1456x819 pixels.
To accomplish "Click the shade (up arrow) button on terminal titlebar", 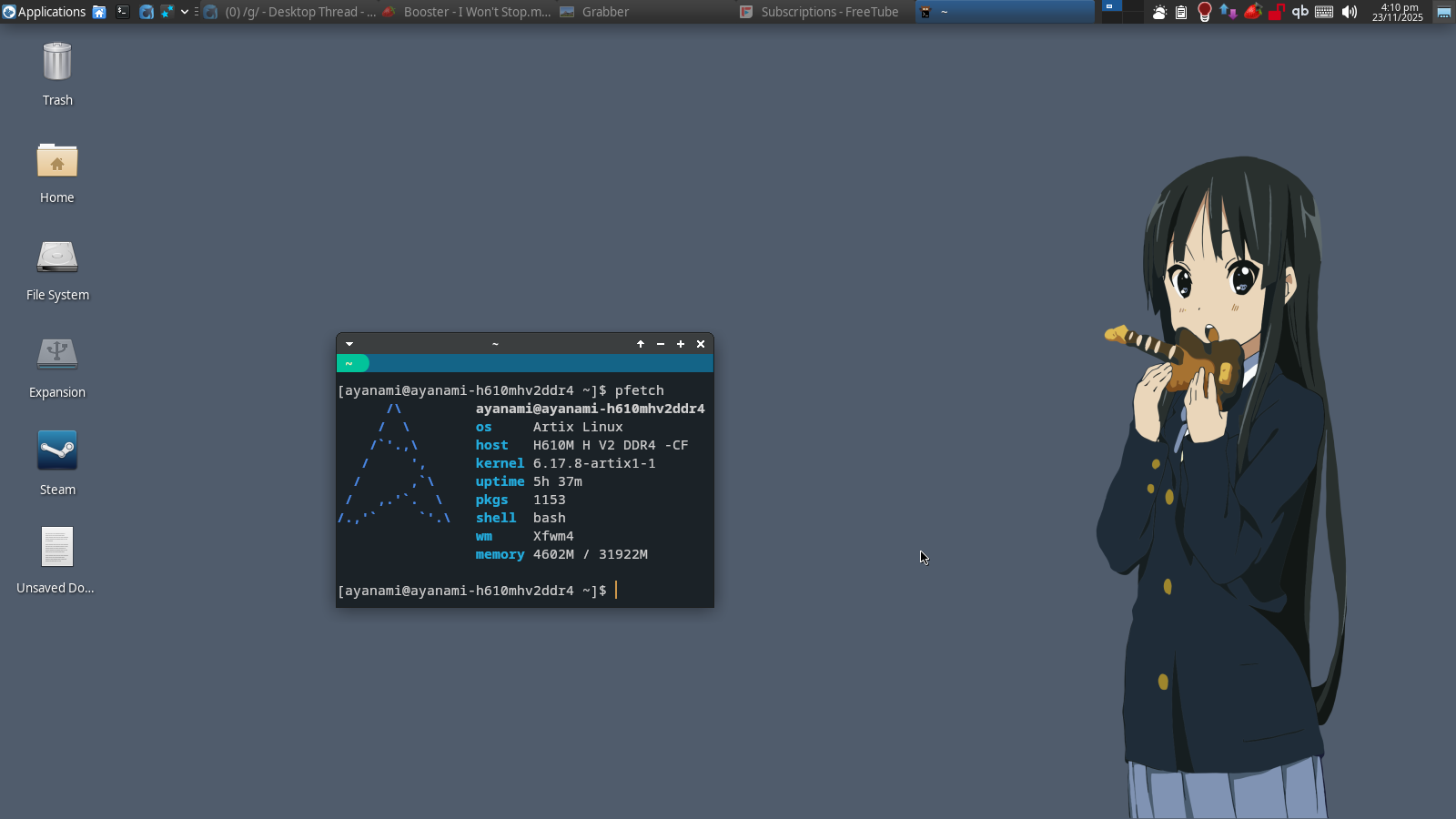I will click(641, 344).
